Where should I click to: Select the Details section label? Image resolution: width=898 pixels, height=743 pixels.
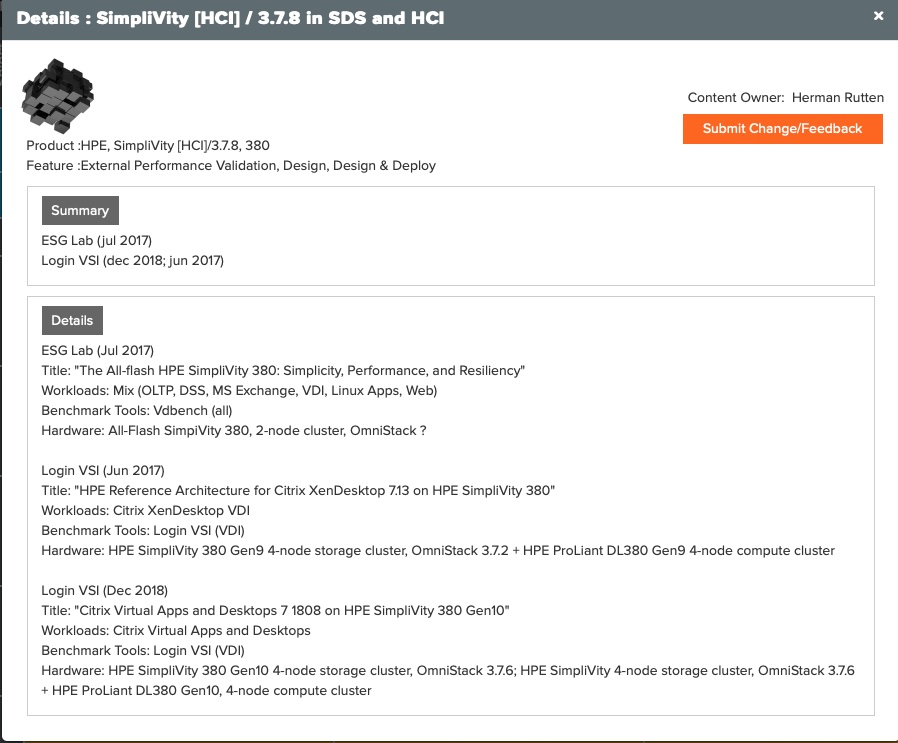click(72, 320)
